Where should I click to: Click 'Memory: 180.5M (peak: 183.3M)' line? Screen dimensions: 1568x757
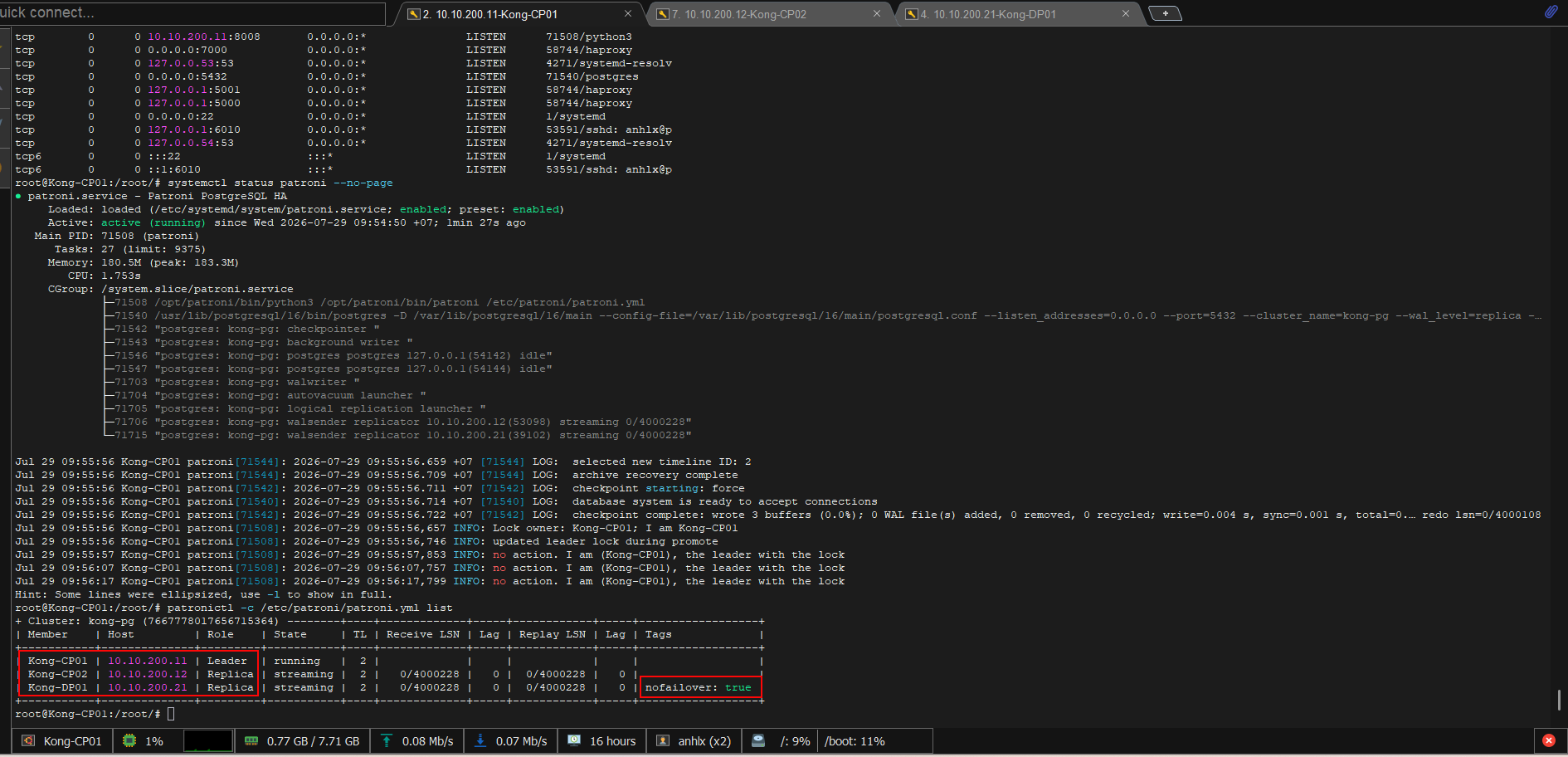[143, 262]
